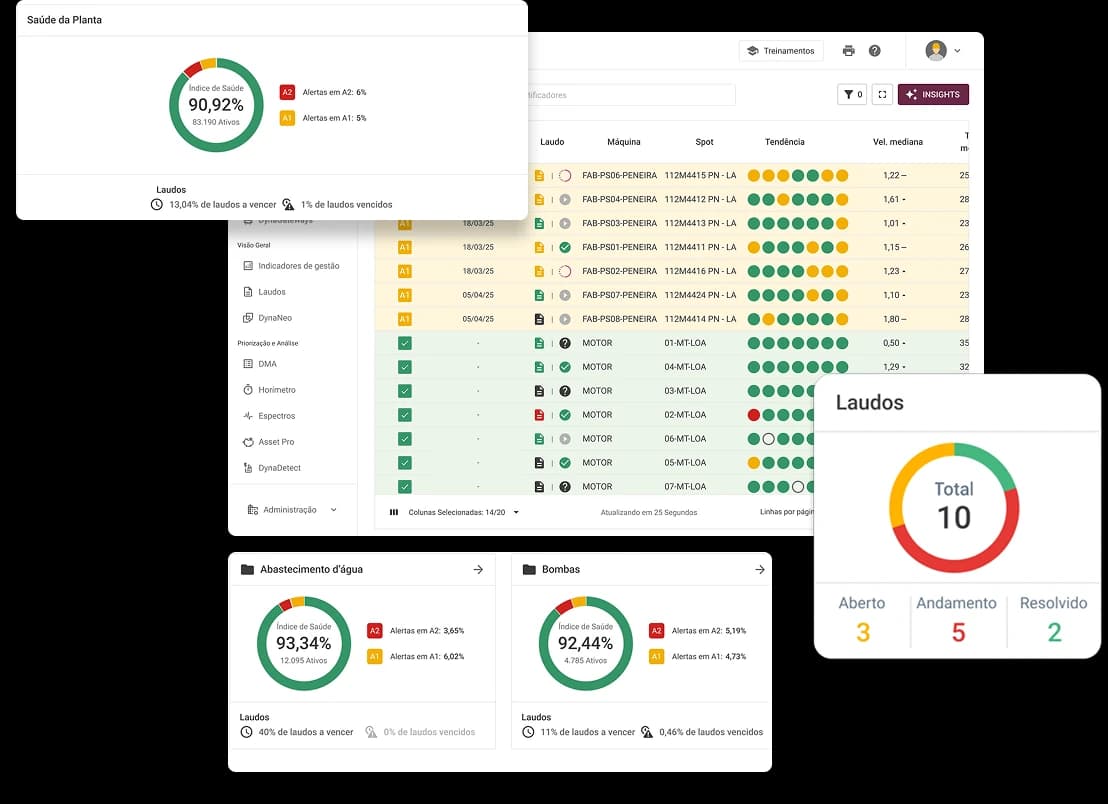The width and height of the screenshot is (1108, 804).
Task: Open the red report icon for 02-MT-LOA
Action: pos(540,415)
